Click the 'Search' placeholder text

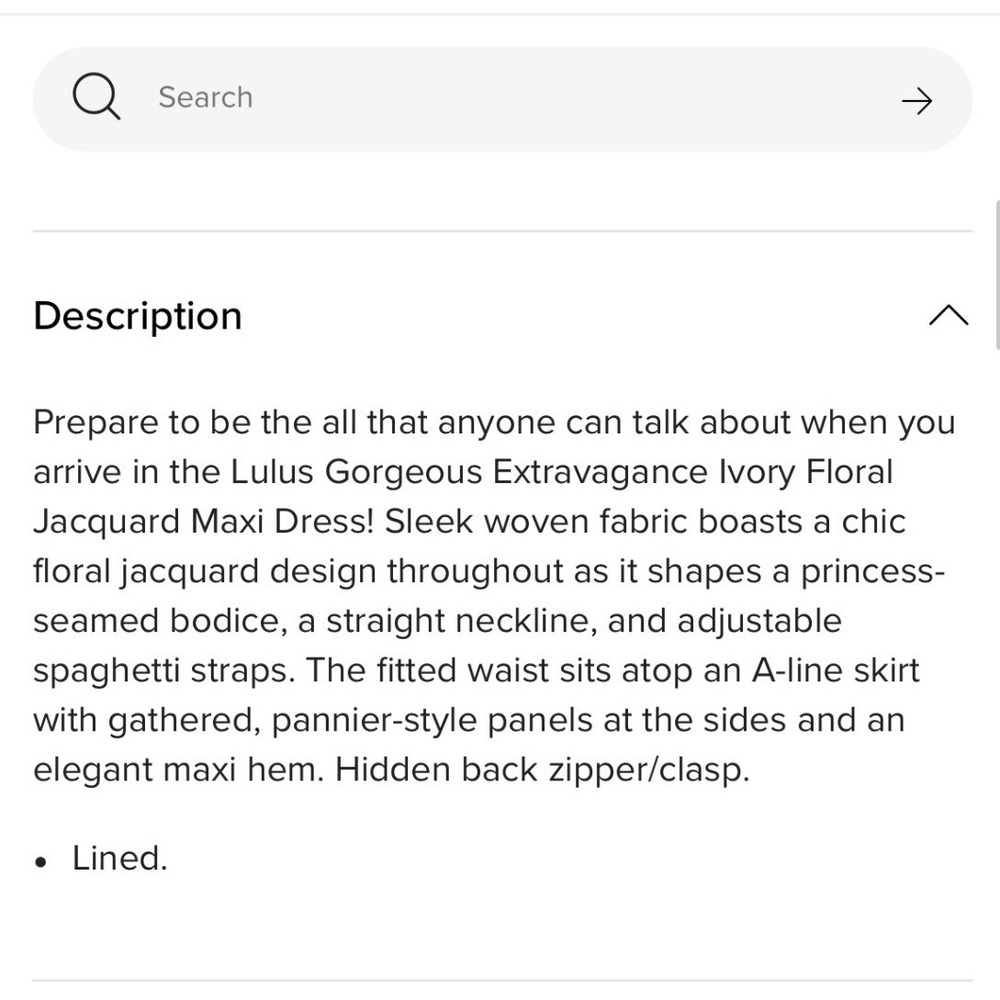205,98
